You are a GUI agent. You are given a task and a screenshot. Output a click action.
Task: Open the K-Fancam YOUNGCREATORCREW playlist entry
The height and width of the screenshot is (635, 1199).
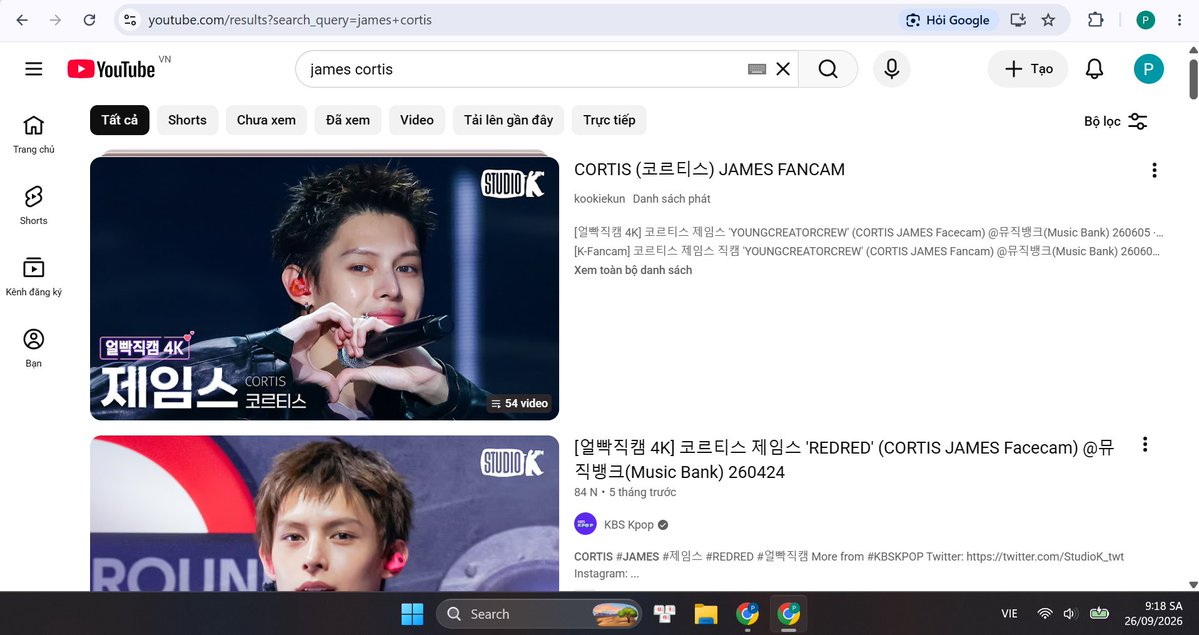[867, 251]
